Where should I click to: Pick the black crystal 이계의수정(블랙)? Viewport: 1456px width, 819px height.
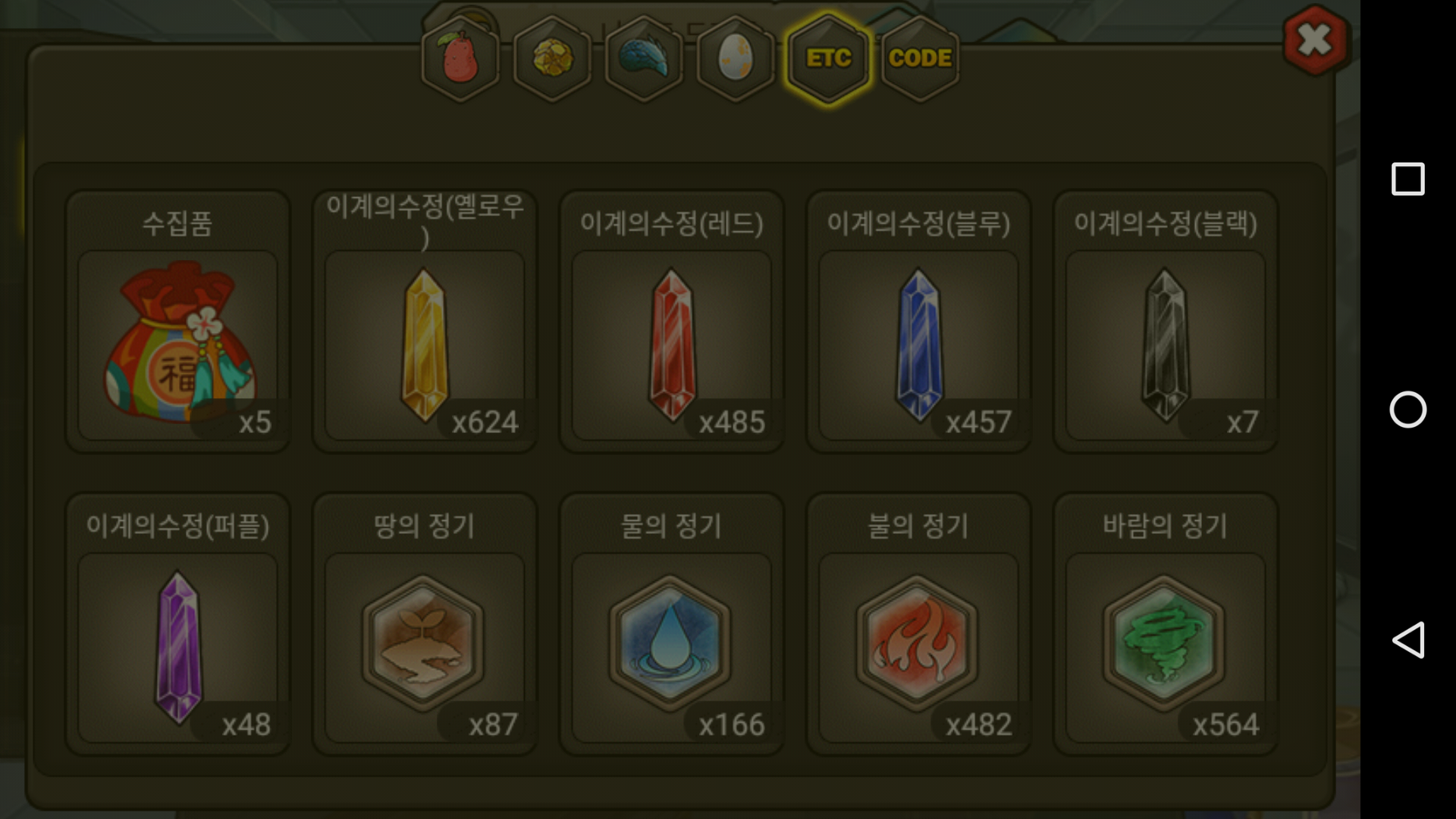pyautogui.click(x=1166, y=322)
